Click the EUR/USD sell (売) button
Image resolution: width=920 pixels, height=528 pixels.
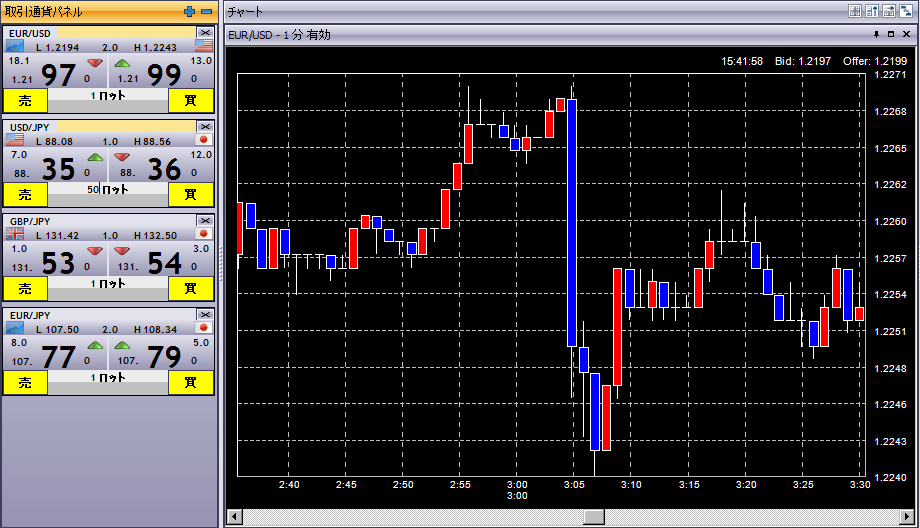(25, 99)
